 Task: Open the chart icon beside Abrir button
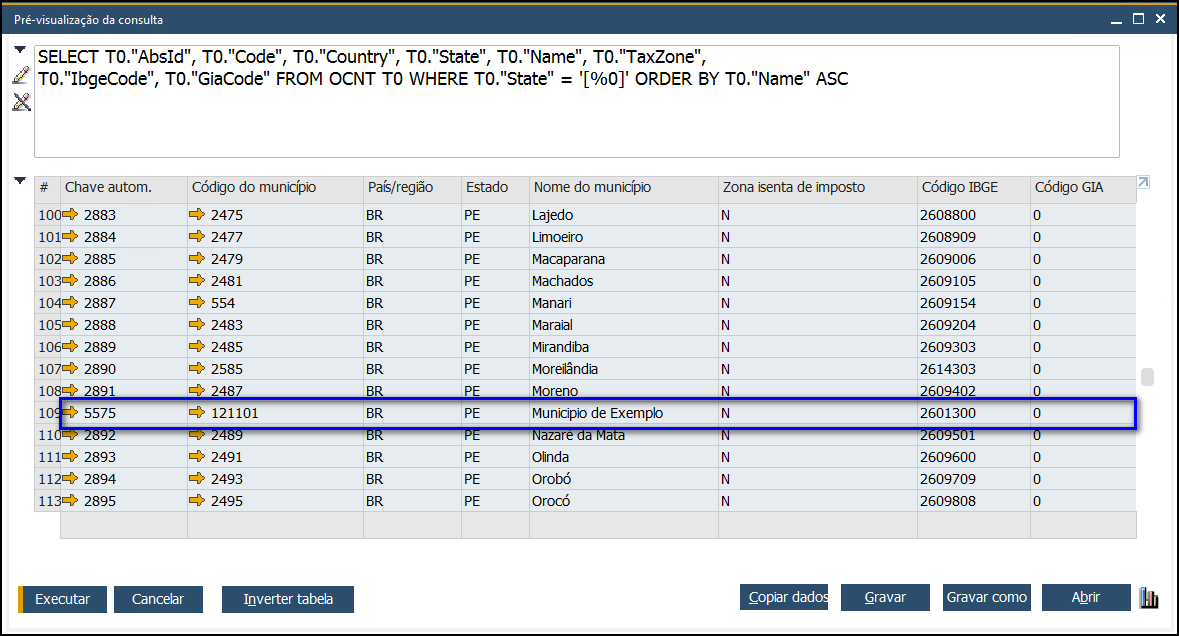1149,598
